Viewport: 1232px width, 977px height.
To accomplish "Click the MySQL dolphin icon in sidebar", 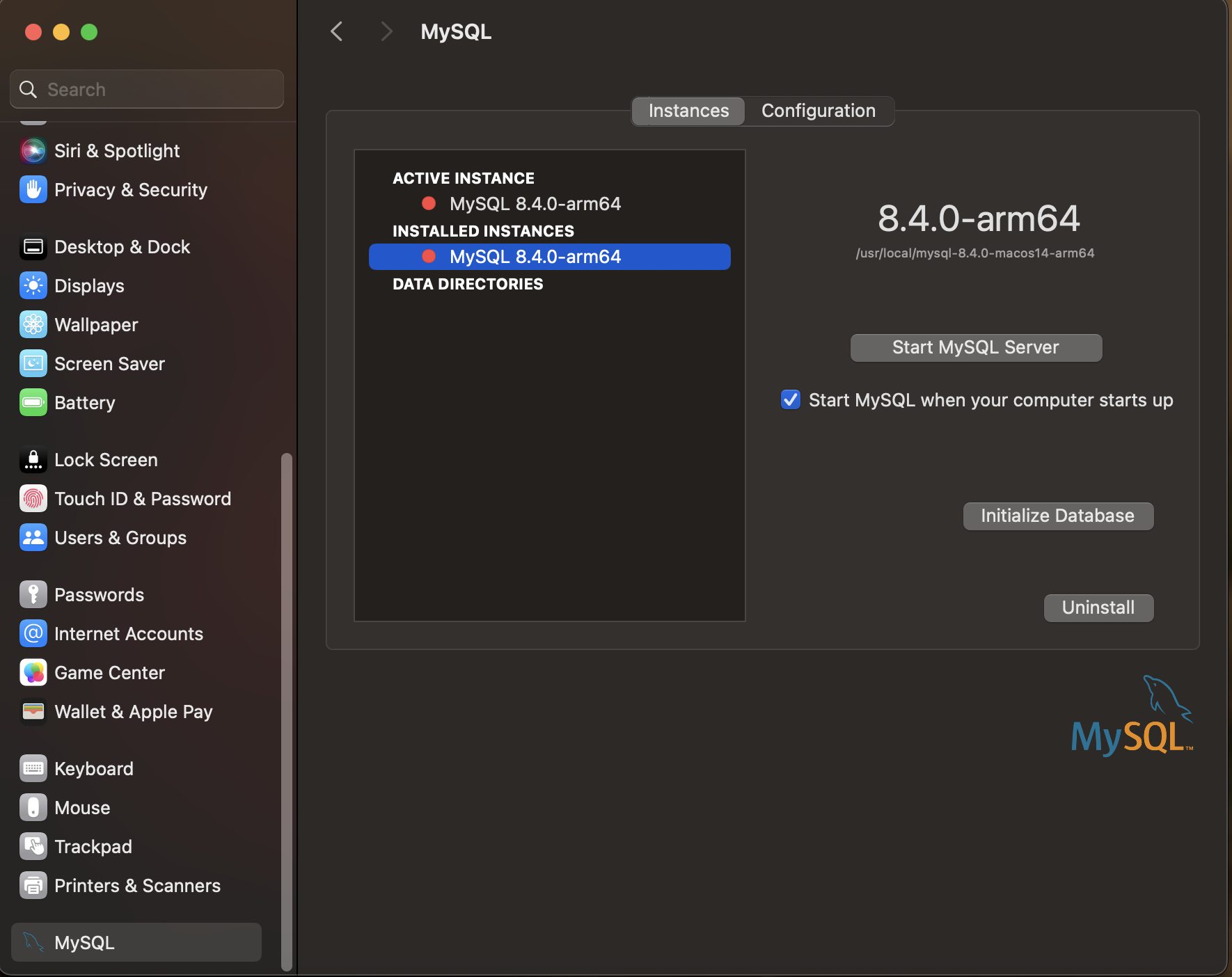I will (33, 942).
